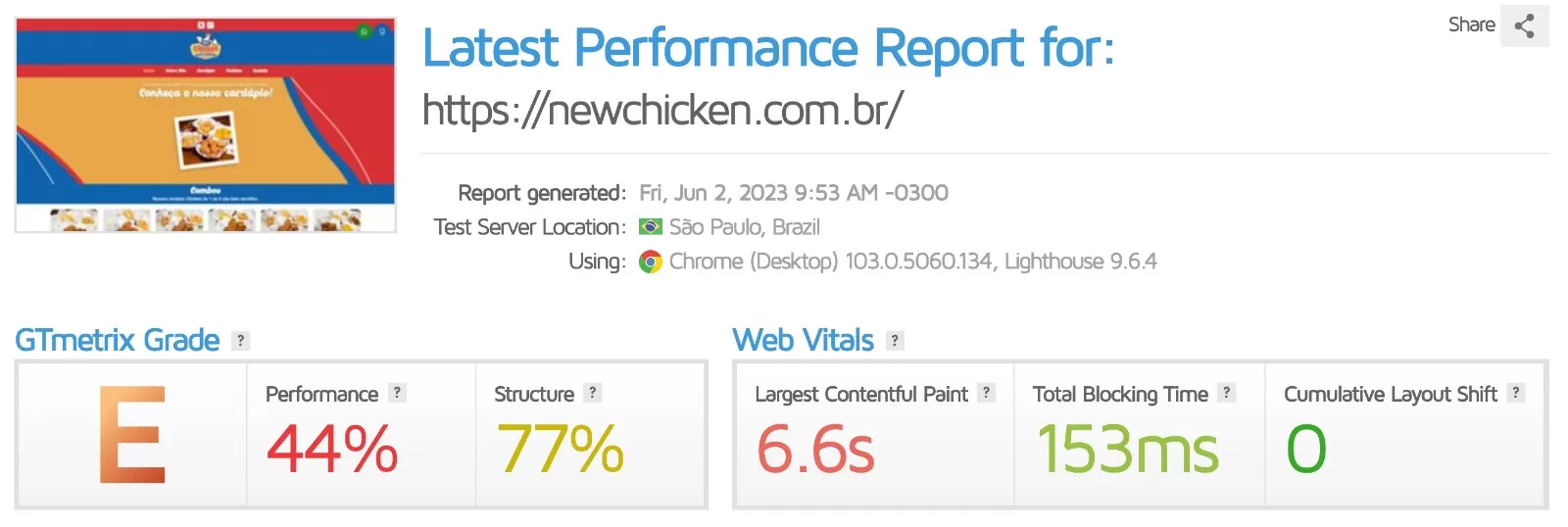Click Total Blocking Time help icon

(x=1226, y=393)
